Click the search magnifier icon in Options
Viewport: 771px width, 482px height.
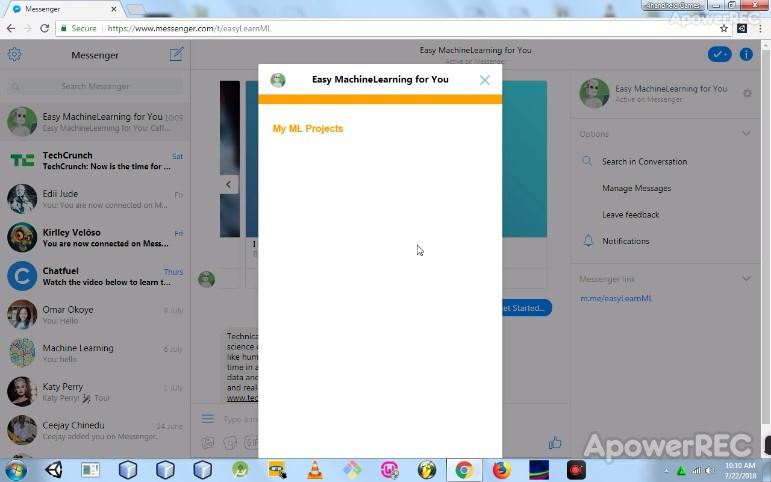587,161
